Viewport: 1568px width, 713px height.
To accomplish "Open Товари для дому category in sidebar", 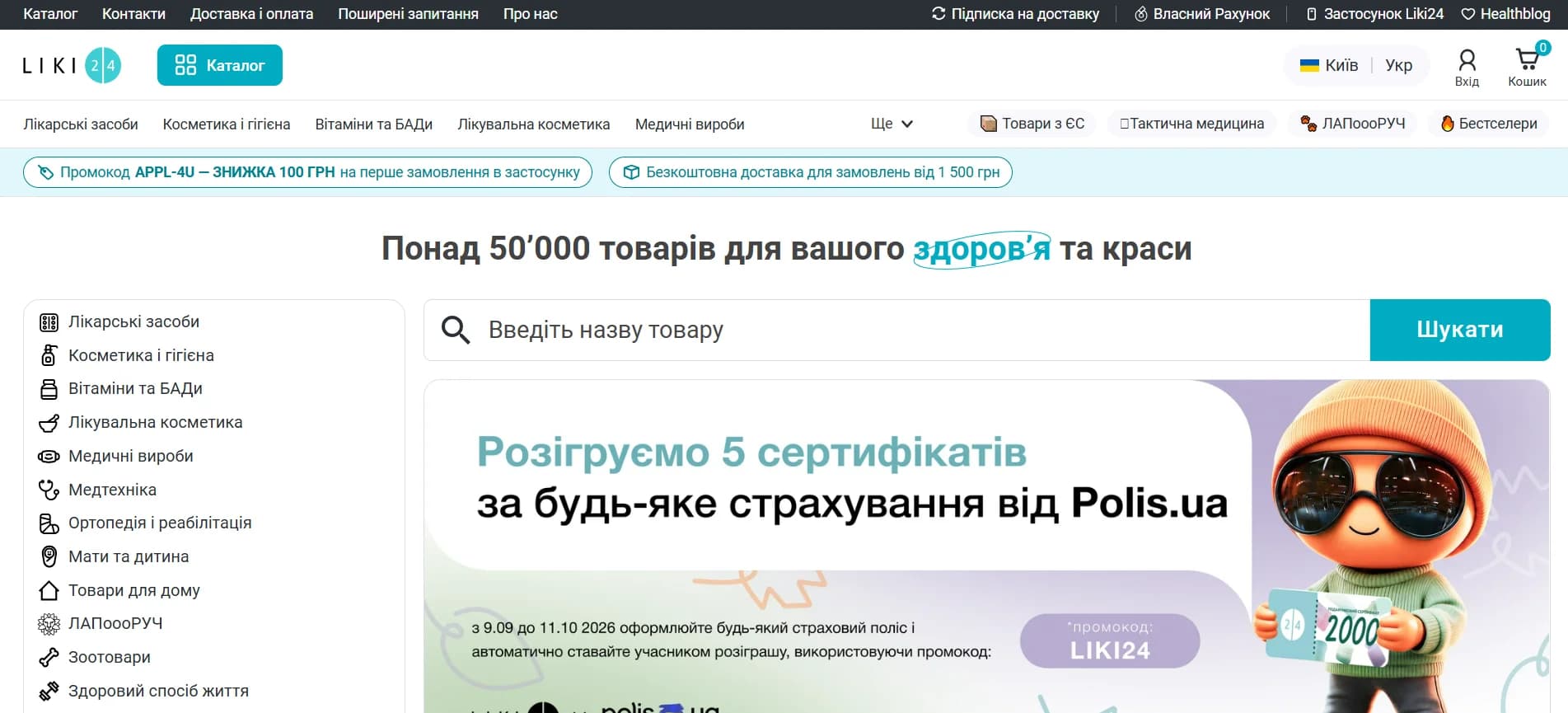I will [134, 590].
